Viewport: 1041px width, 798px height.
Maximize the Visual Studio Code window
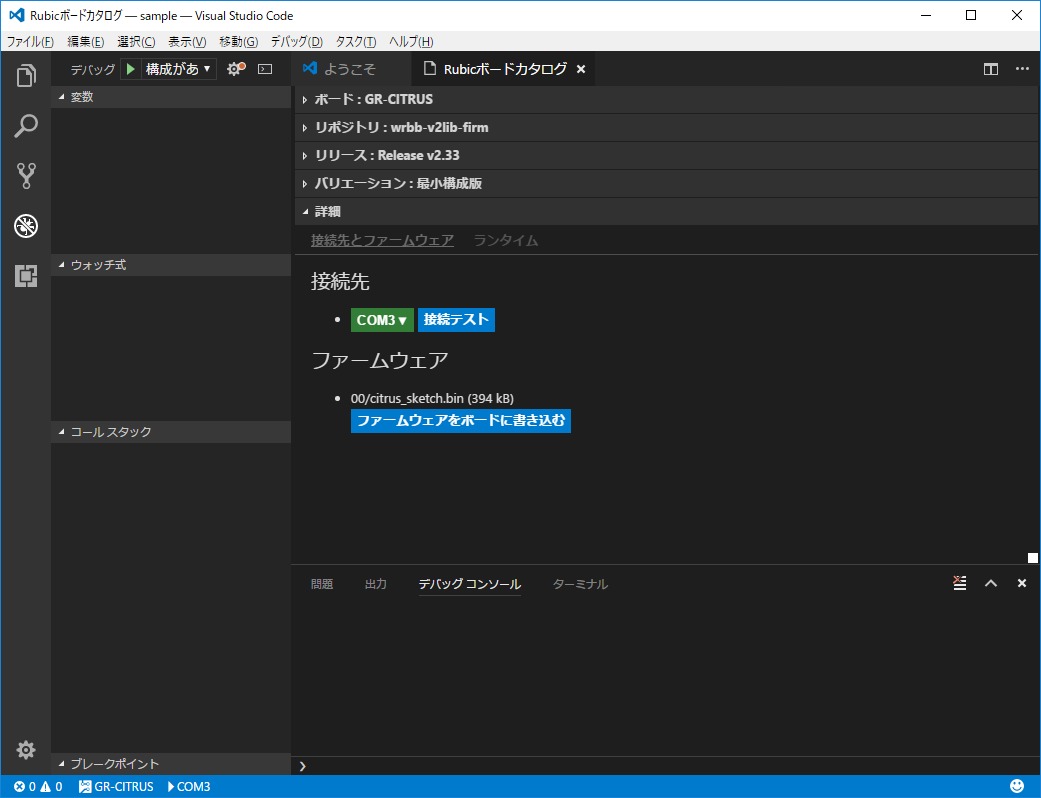point(971,15)
